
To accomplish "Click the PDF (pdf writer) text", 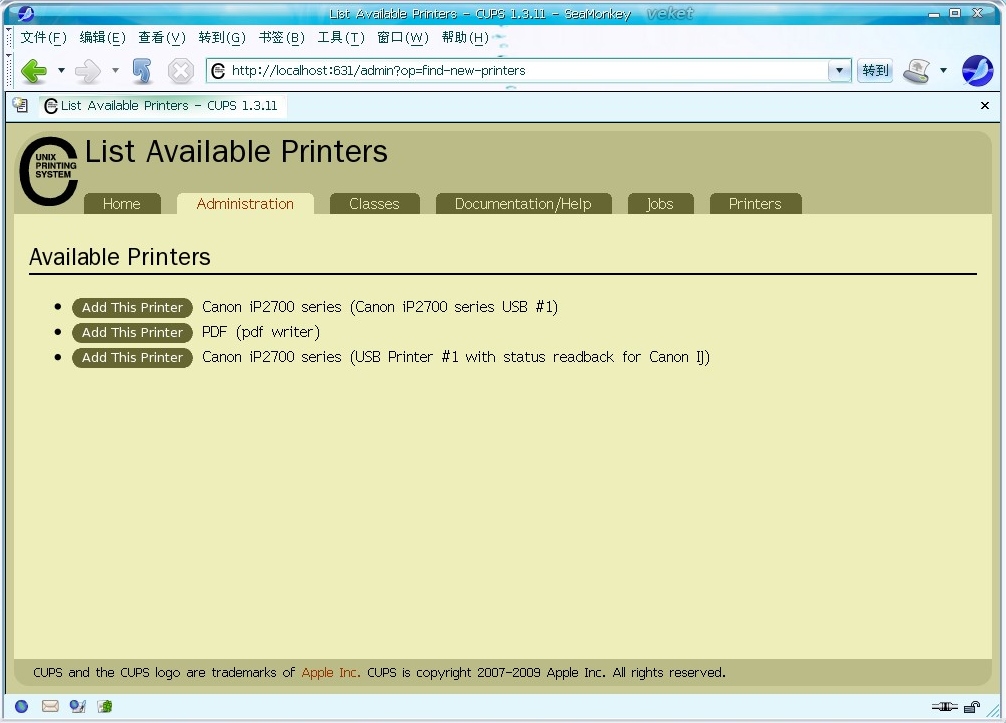I will [x=260, y=332].
